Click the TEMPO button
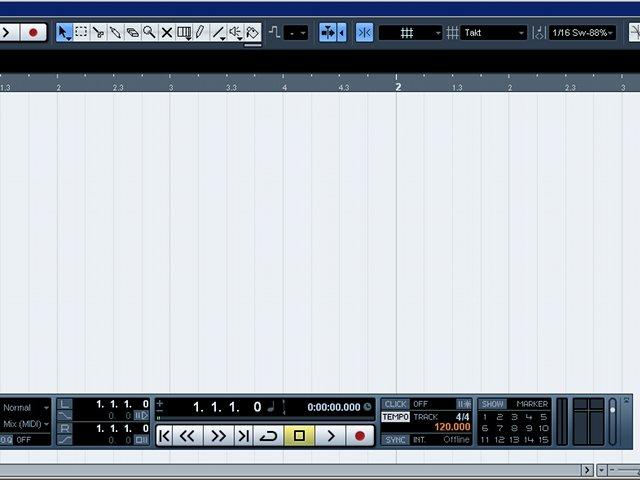Screen dimensions: 640x480 click(x=395, y=417)
